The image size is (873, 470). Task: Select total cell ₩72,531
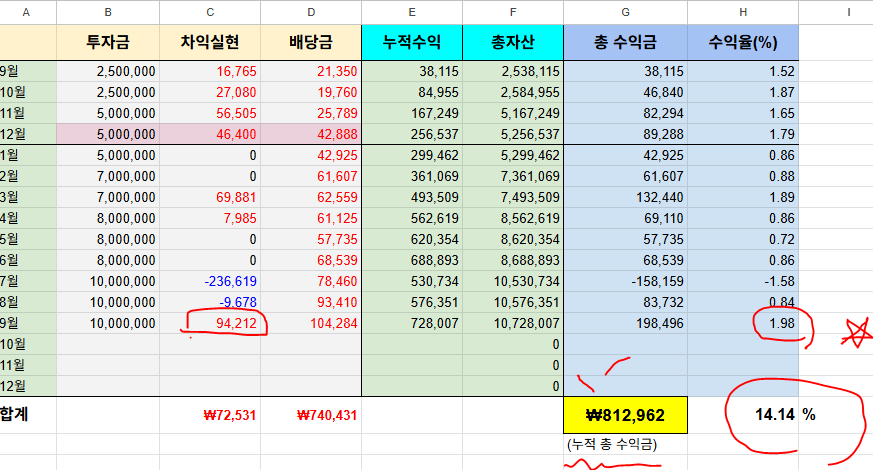210,415
